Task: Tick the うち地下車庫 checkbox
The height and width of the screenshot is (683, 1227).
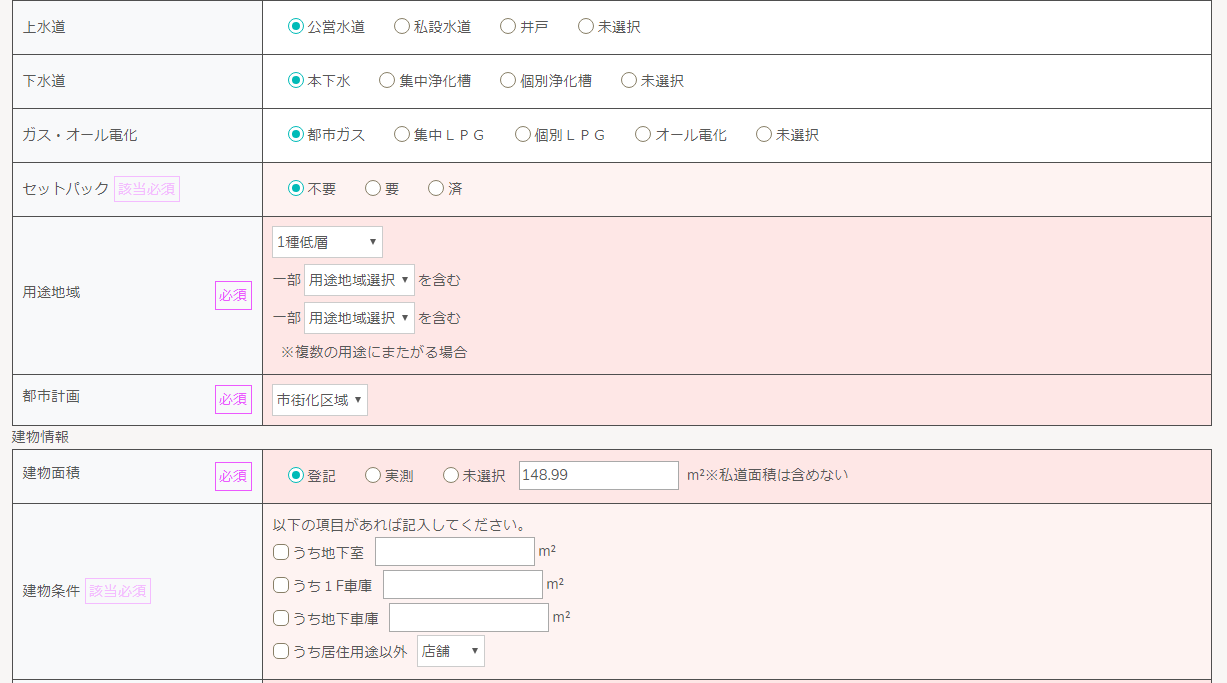Action: coord(281,618)
